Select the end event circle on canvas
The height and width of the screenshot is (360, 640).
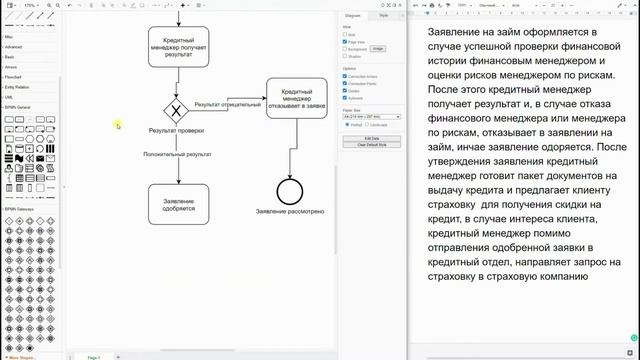point(290,192)
